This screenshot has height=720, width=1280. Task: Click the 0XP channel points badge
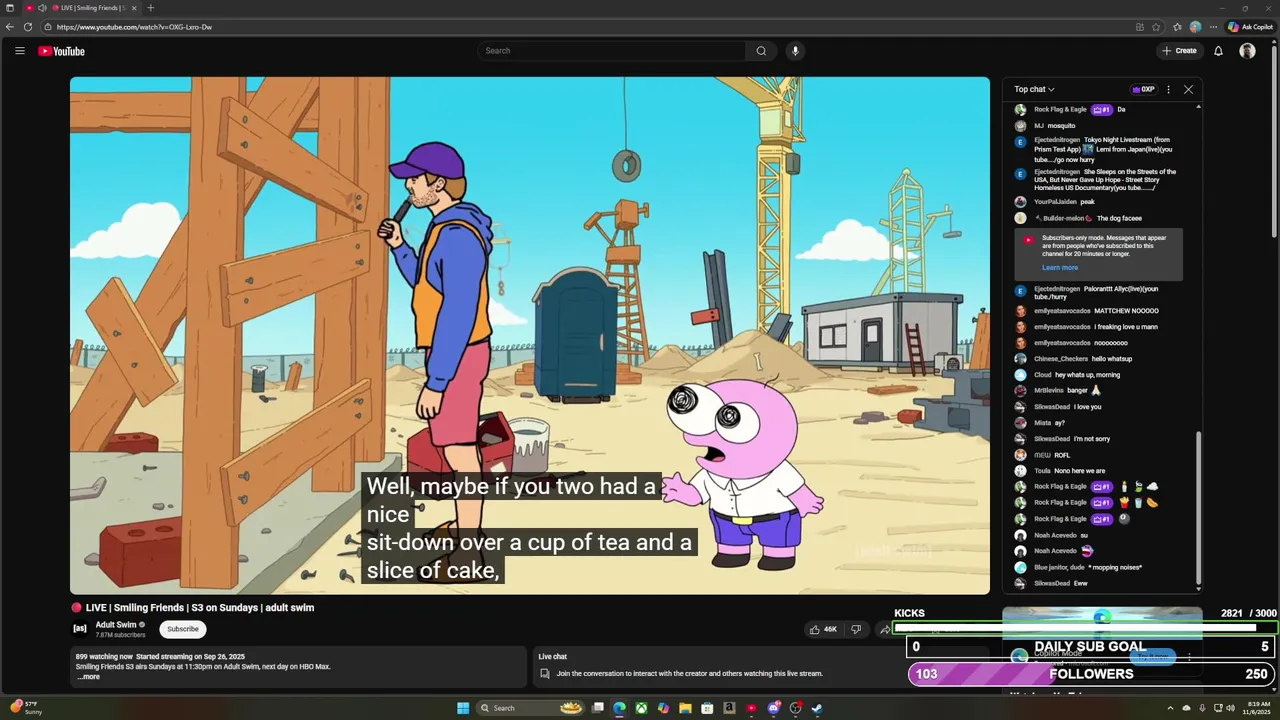(x=1143, y=89)
